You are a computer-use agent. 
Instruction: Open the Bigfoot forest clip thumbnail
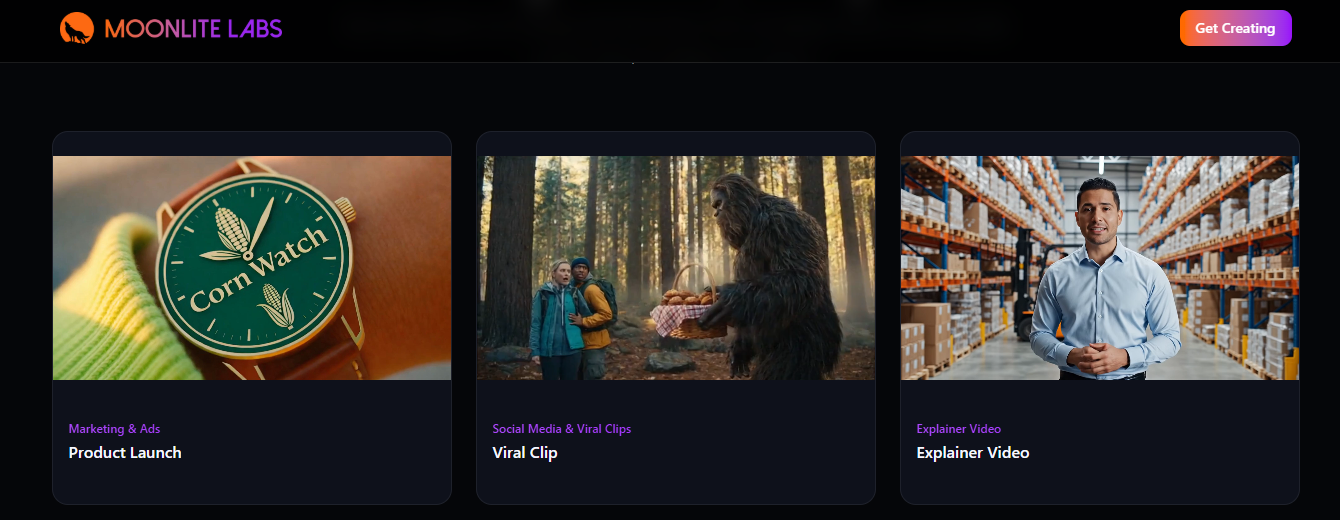[676, 268]
